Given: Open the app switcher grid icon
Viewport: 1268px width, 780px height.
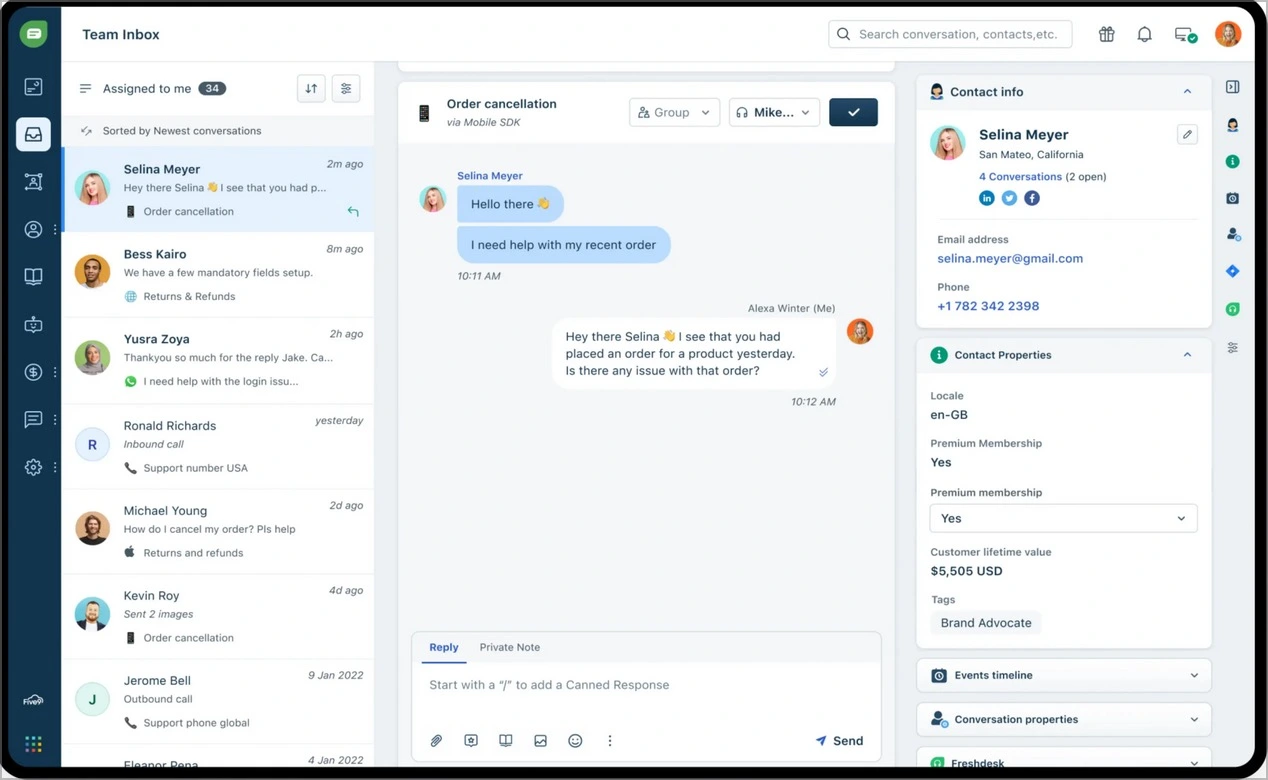Looking at the screenshot, I should pos(33,744).
